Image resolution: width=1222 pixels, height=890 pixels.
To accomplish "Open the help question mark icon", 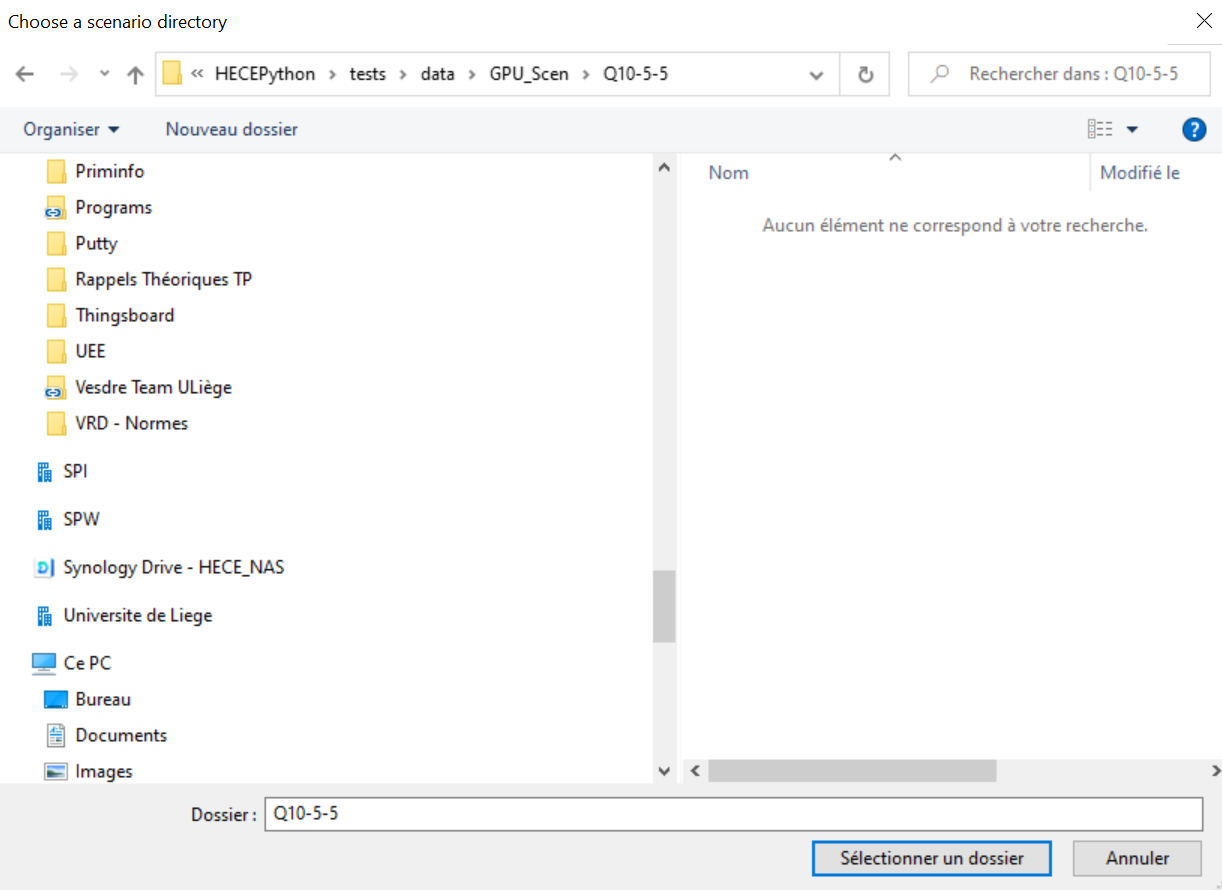I will pos(1193,129).
